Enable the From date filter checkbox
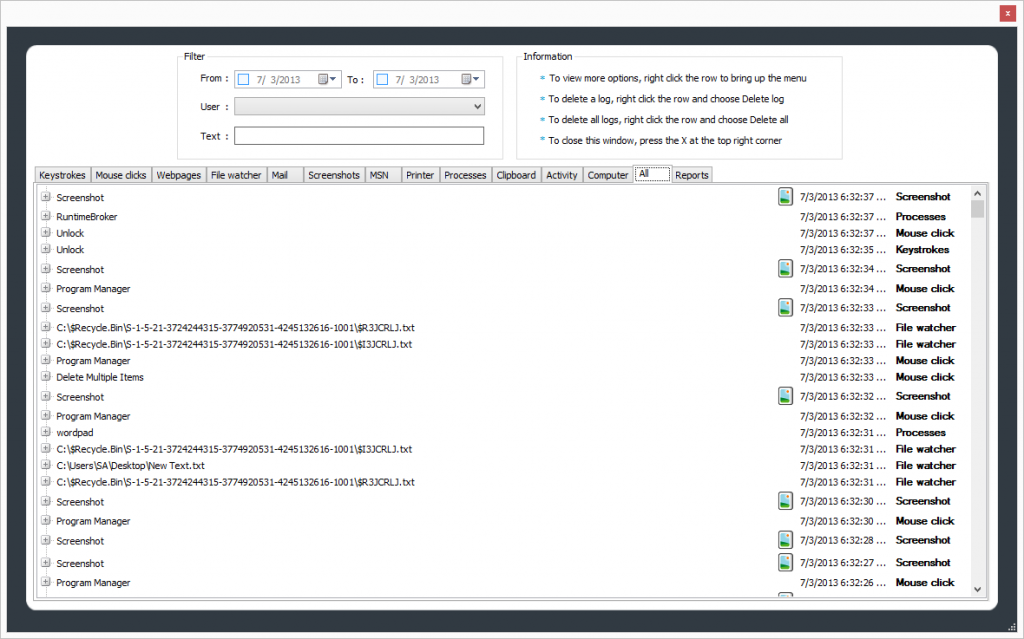 (x=243, y=79)
